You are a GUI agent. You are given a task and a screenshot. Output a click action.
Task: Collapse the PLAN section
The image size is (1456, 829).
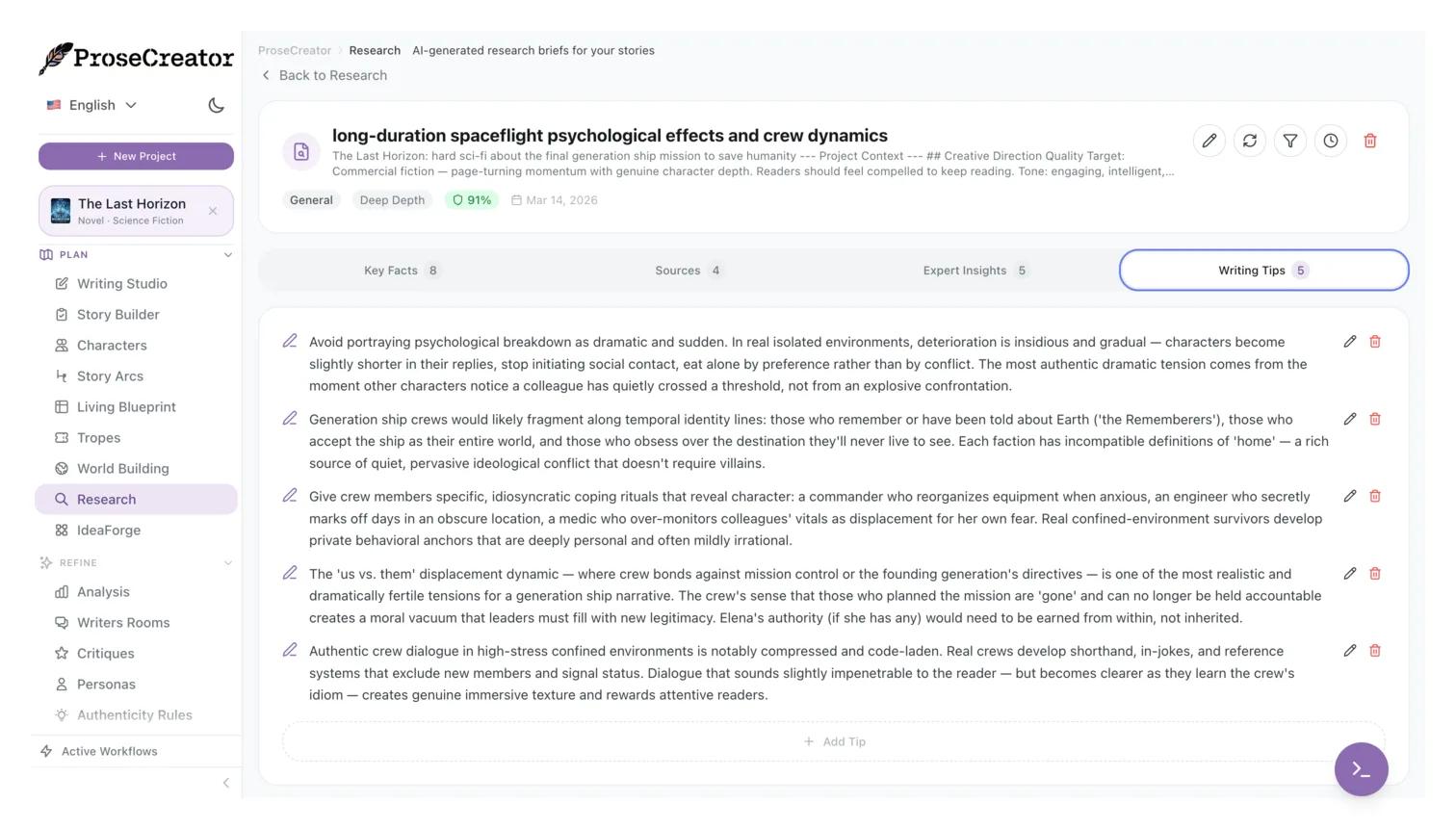pyautogui.click(x=228, y=254)
